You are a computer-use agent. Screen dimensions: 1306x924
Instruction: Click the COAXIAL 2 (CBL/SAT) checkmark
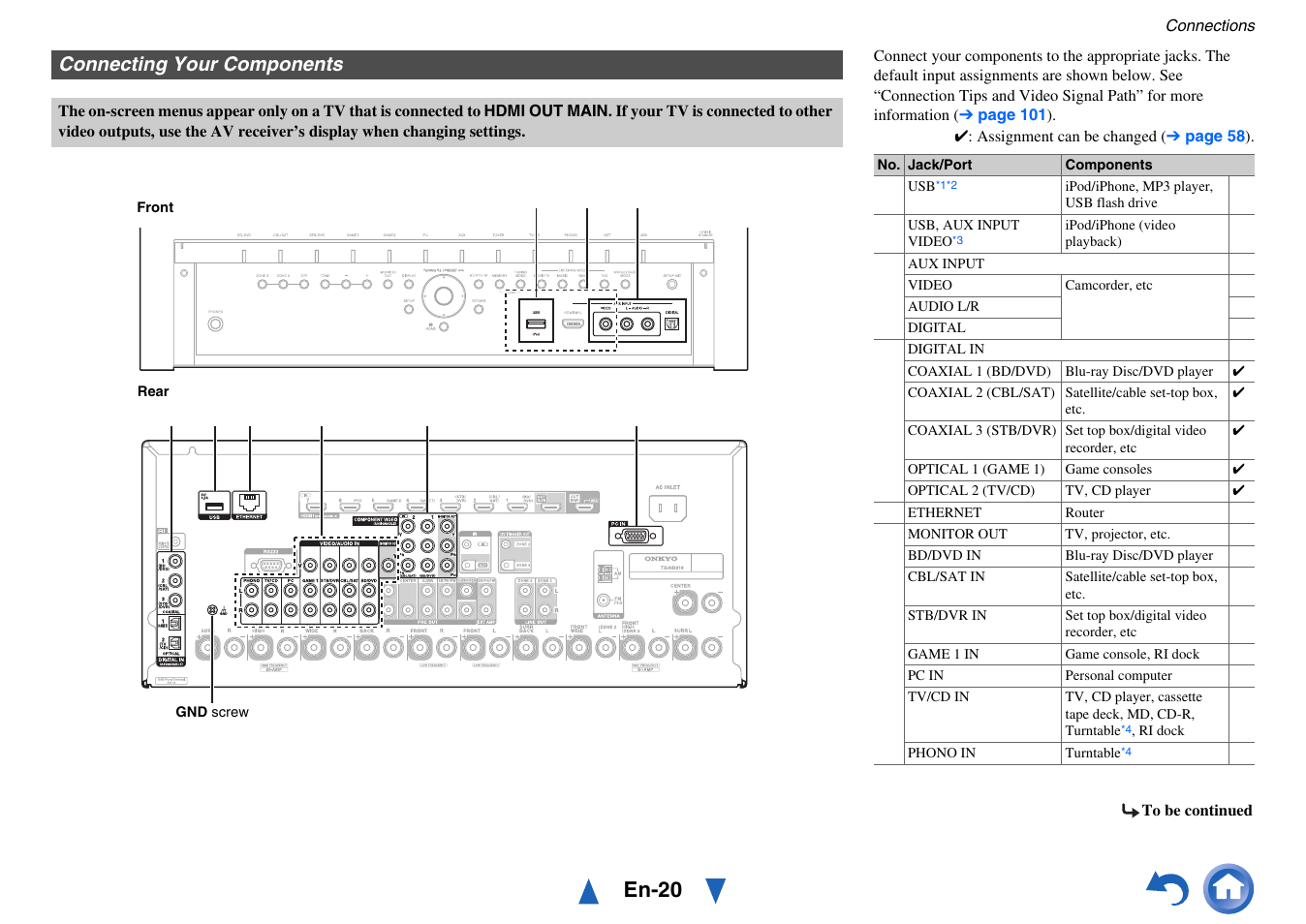[x=1238, y=392]
